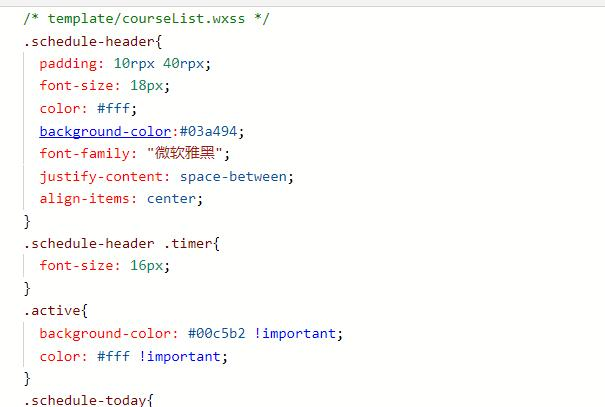Follow the underlined background-color property link

coord(105,132)
